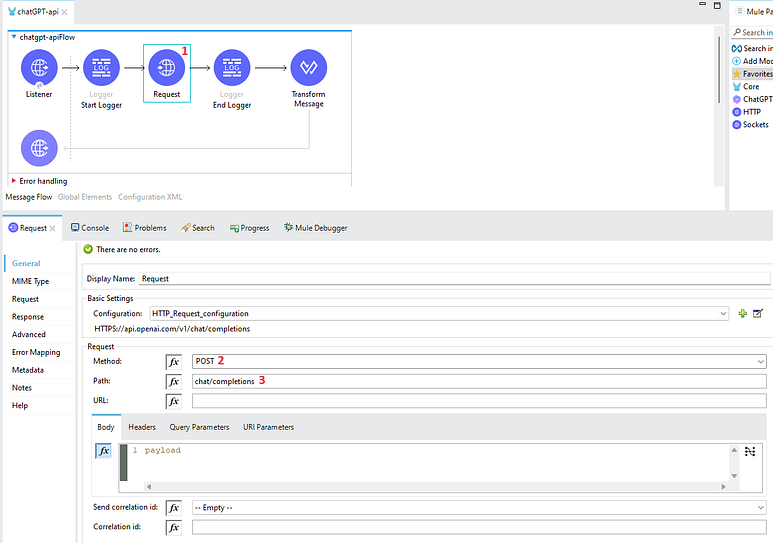Image resolution: width=773 pixels, height=543 pixels.
Task: Open the Send correlation id dropdown
Action: tap(479, 507)
